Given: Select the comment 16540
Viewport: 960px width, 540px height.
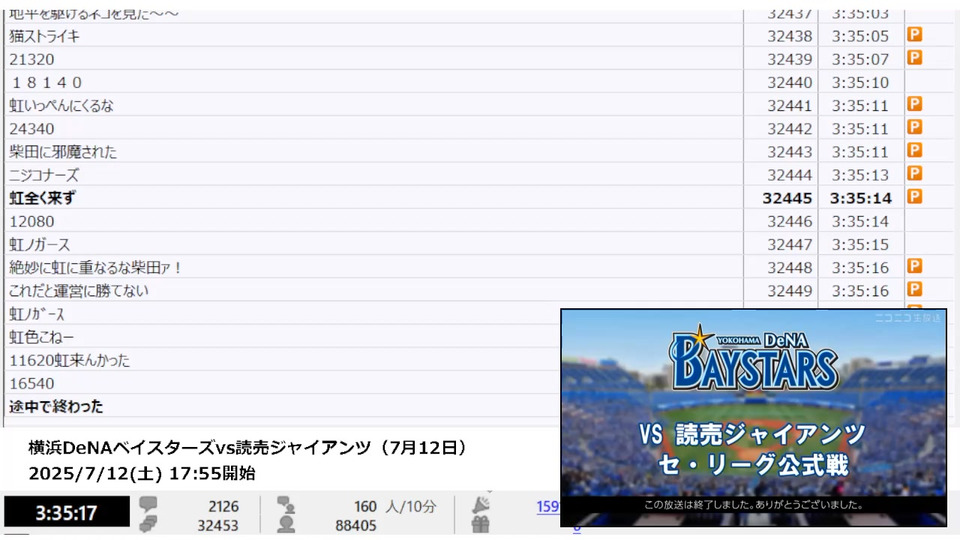Looking at the screenshot, I should [x=32, y=384].
